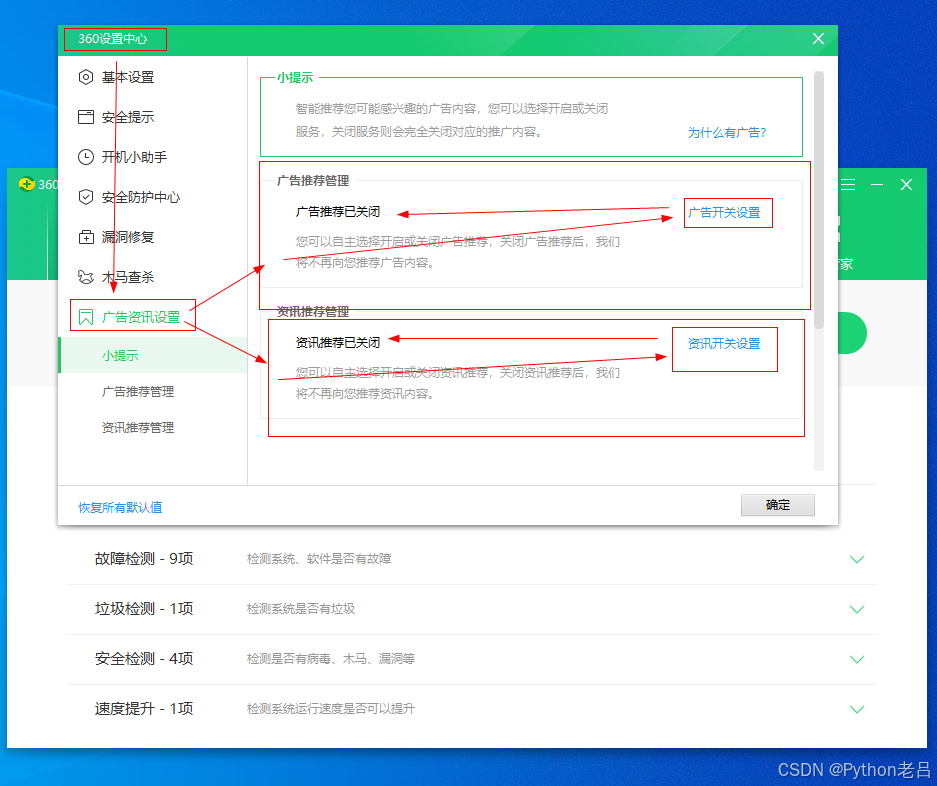Open 广告开关设置 link

(724, 213)
